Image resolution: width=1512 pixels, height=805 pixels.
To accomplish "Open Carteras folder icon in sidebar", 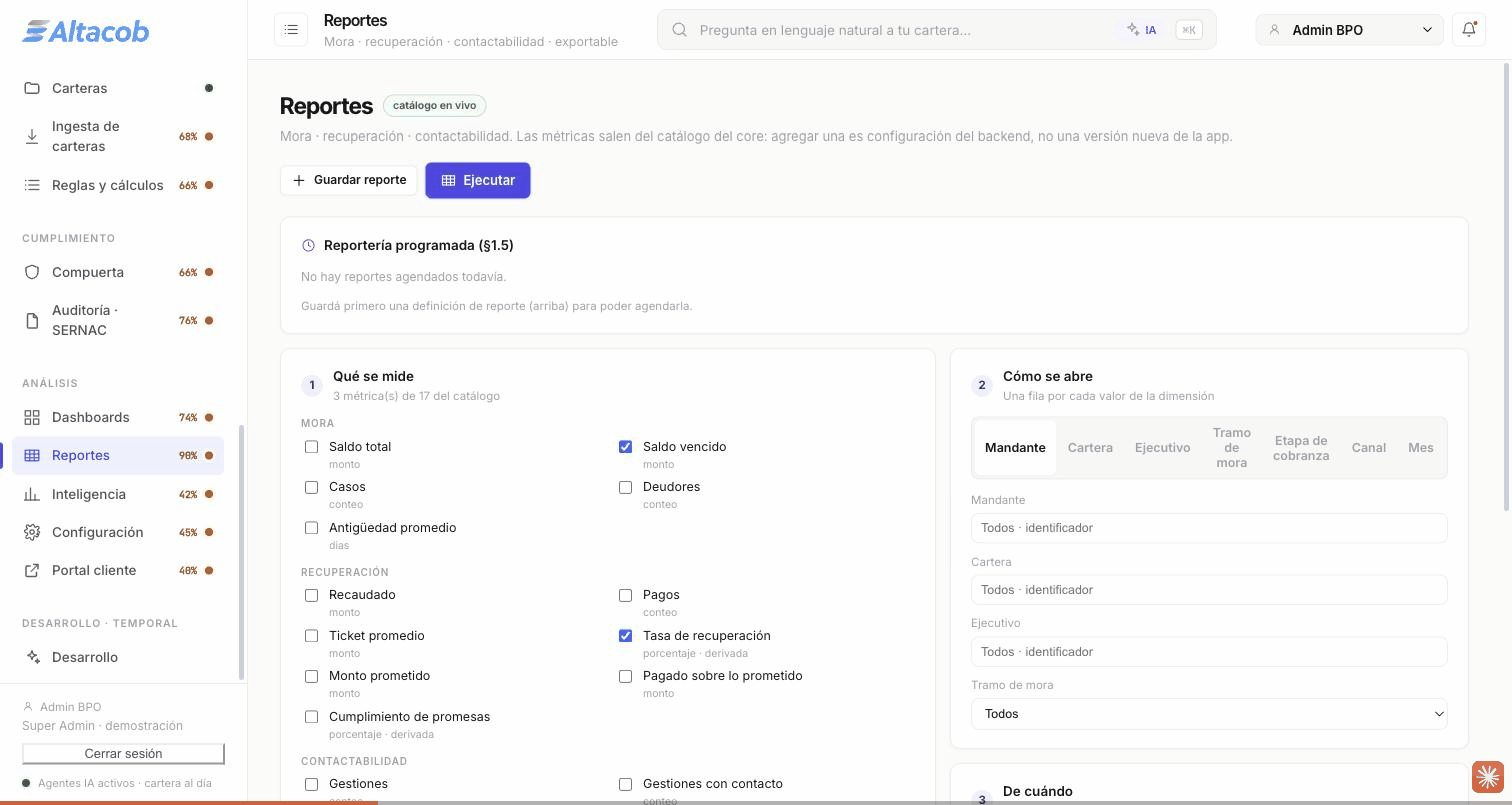I will (32, 88).
